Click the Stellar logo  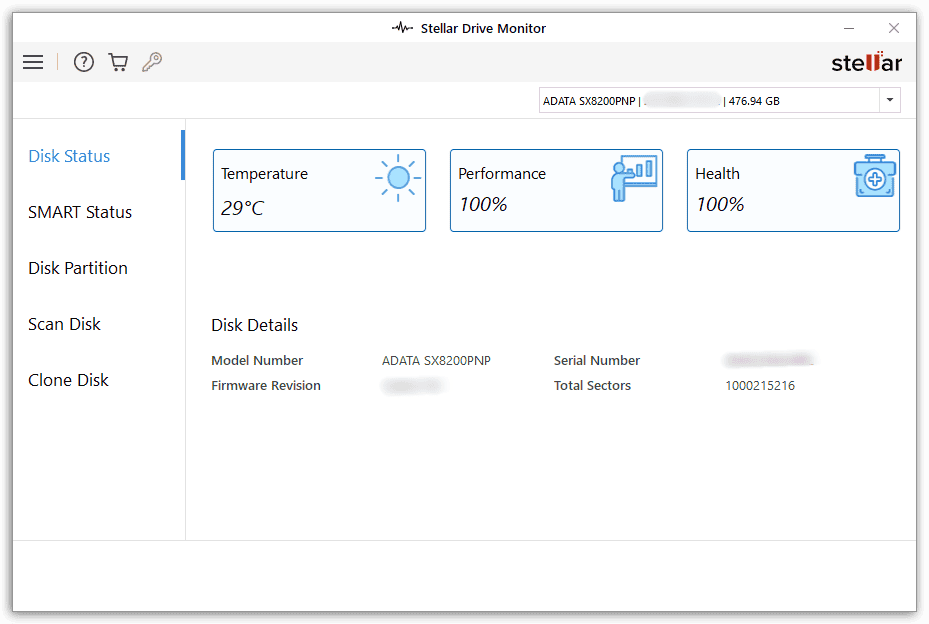[866, 62]
